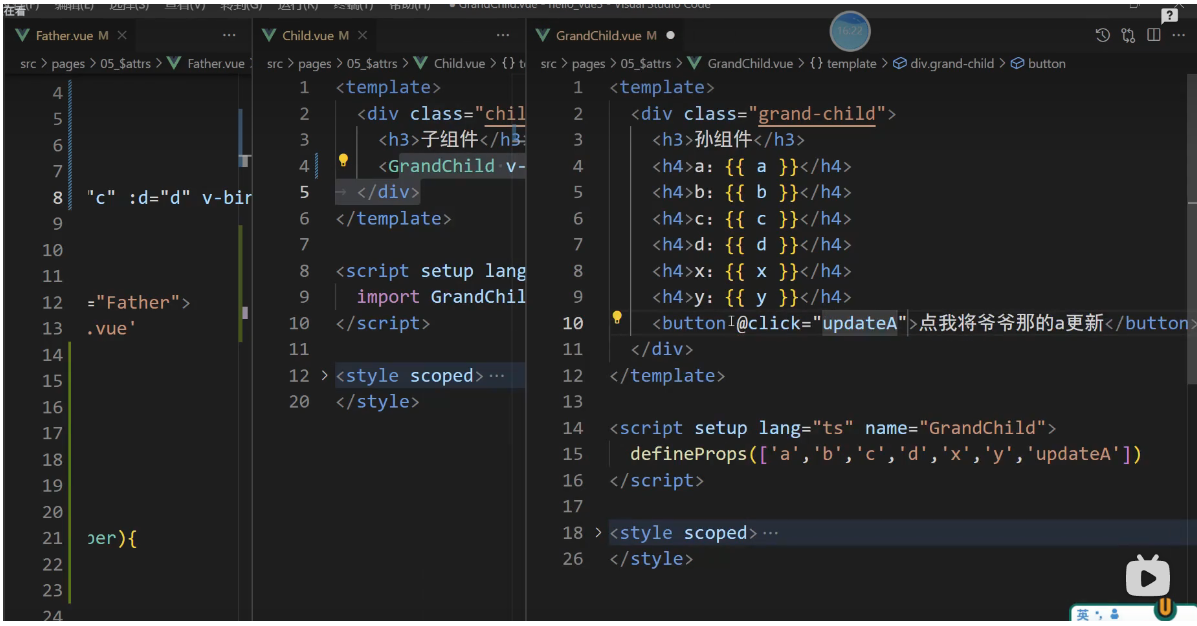
Task: Click line number 10 in GrandChild.vue gutter
Action: pyautogui.click(x=573, y=323)
